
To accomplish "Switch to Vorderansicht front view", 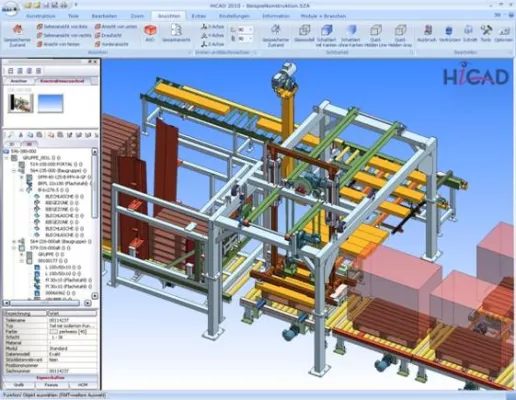I will 112,44.
